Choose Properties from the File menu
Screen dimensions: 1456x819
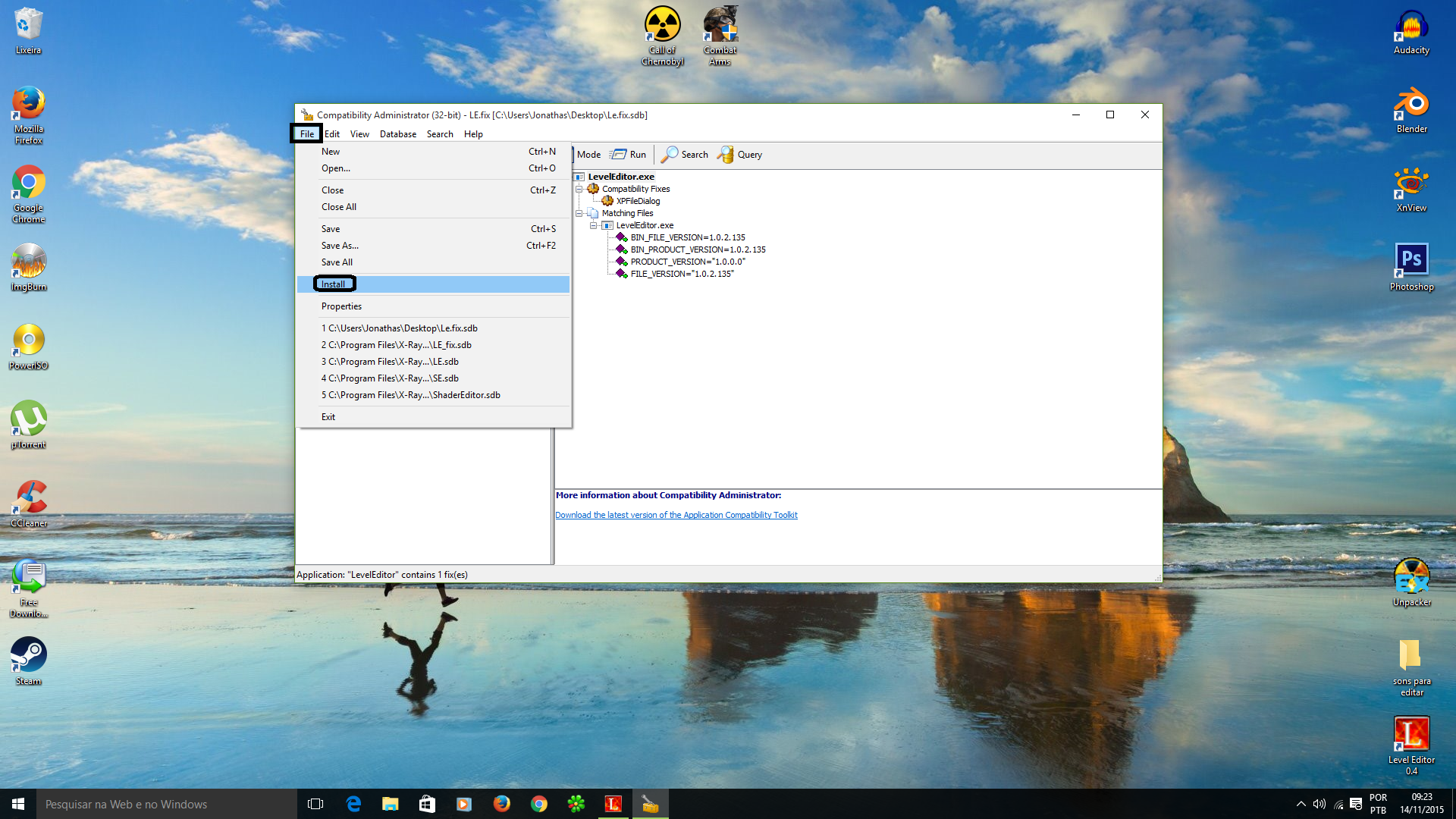click(433, 306)
